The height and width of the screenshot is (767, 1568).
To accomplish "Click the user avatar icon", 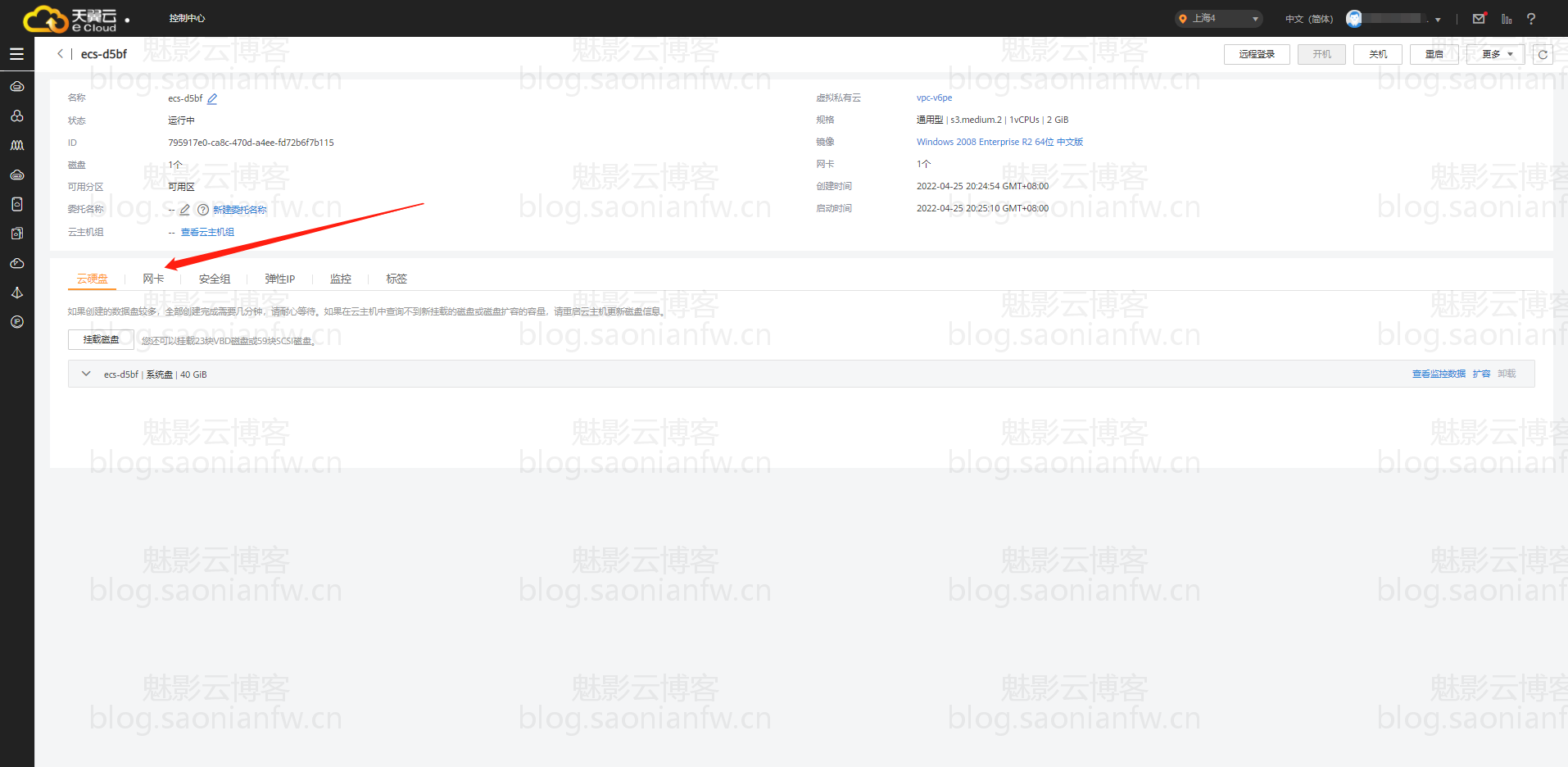I will click(1353, 19).
